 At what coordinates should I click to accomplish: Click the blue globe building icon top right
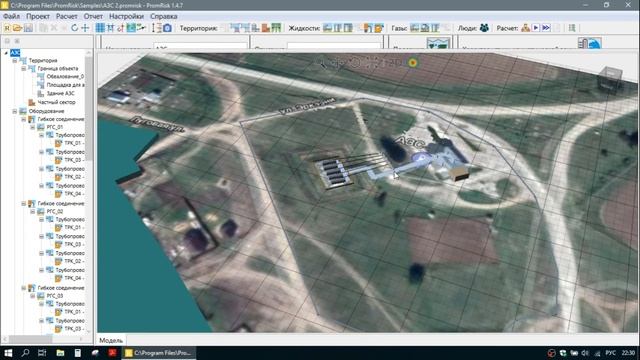tap(589, 43)
